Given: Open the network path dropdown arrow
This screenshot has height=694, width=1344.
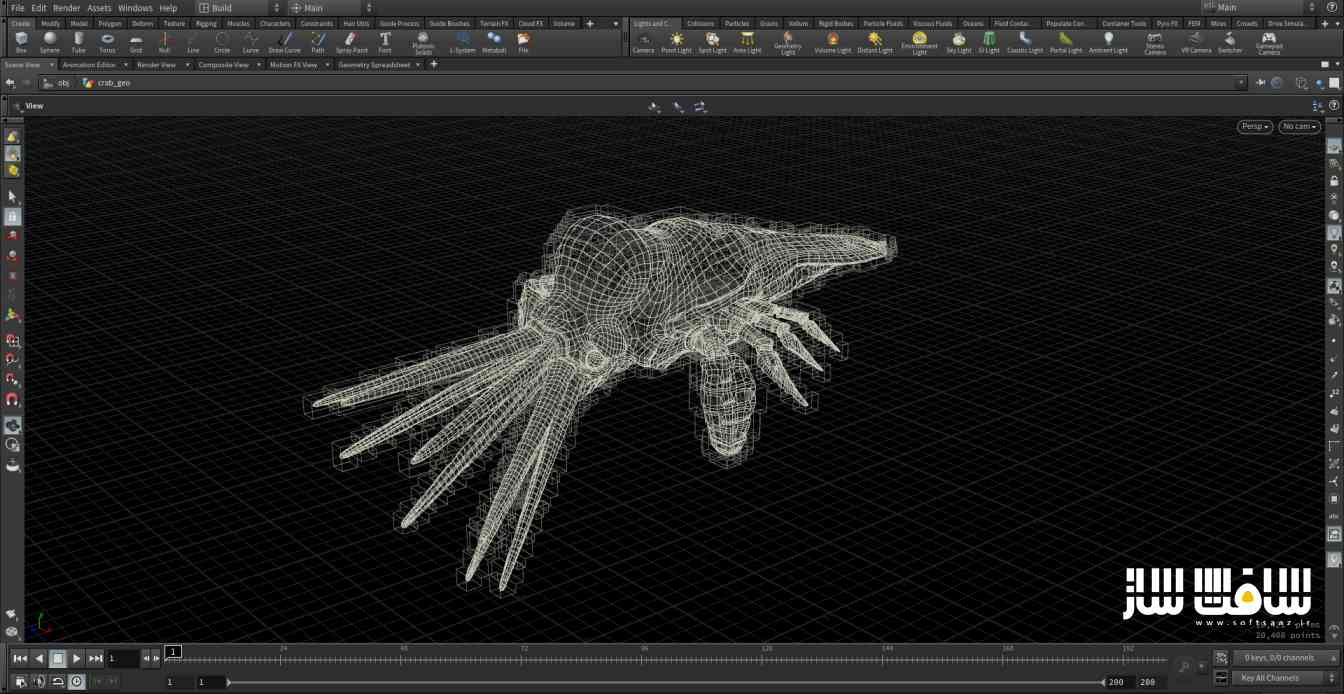Looking at the screenshot, I should click(x=1241, y=83).
